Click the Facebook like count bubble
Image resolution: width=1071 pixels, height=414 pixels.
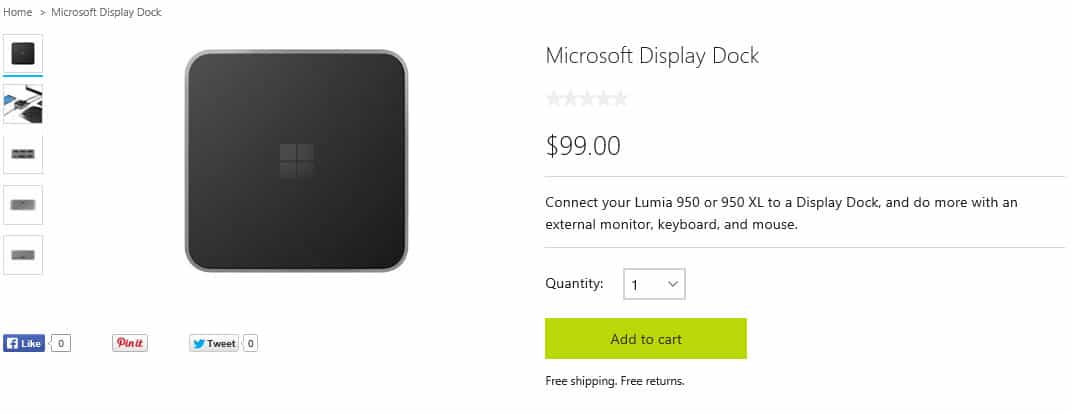click(61, 344)
